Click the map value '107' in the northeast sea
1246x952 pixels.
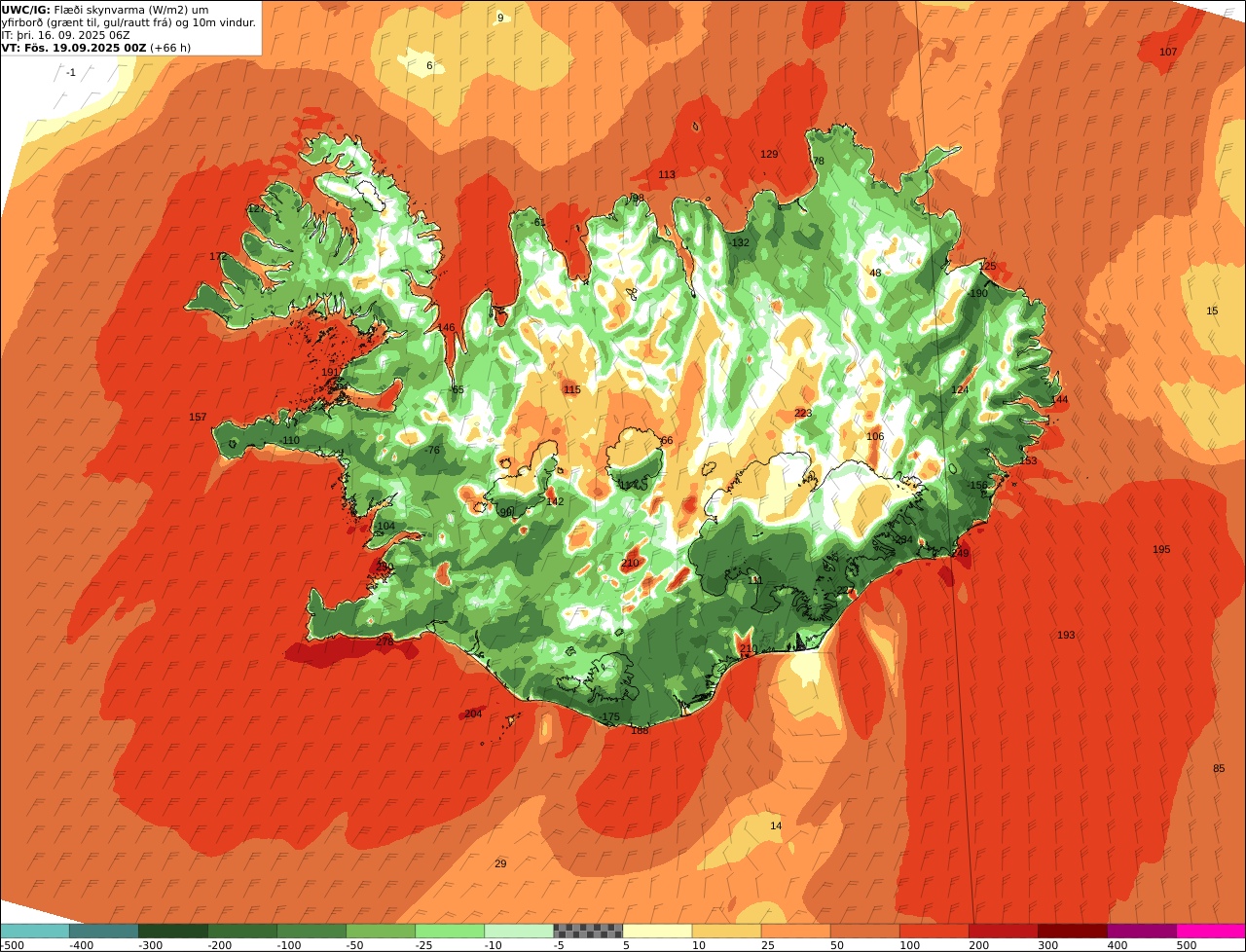coord(1169,52)
